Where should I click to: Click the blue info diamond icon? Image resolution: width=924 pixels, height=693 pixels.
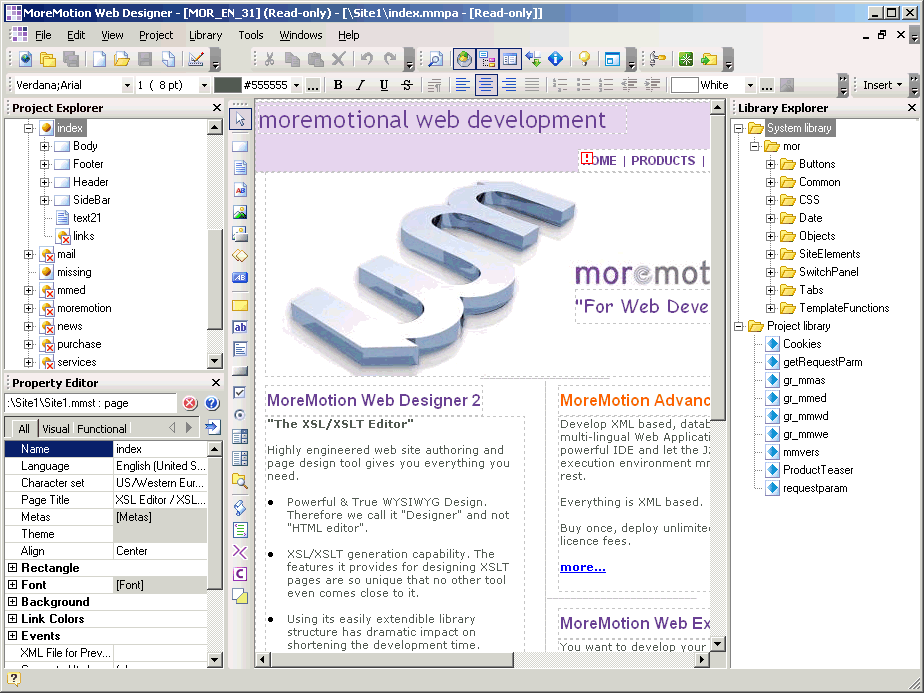pyautogui.click(x=555, y=59)
